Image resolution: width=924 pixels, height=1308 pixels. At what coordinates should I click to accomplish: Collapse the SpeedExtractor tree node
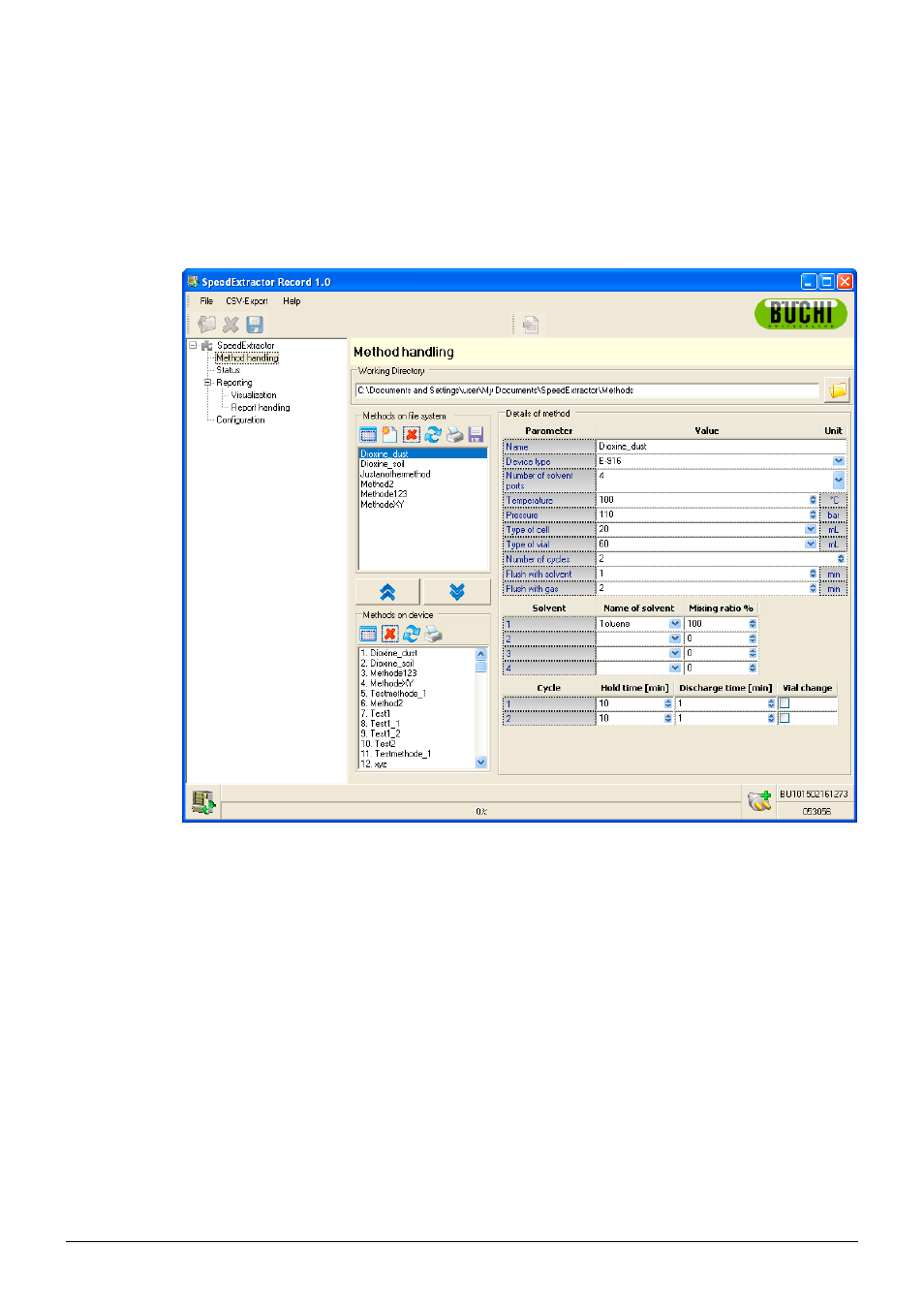193,345
